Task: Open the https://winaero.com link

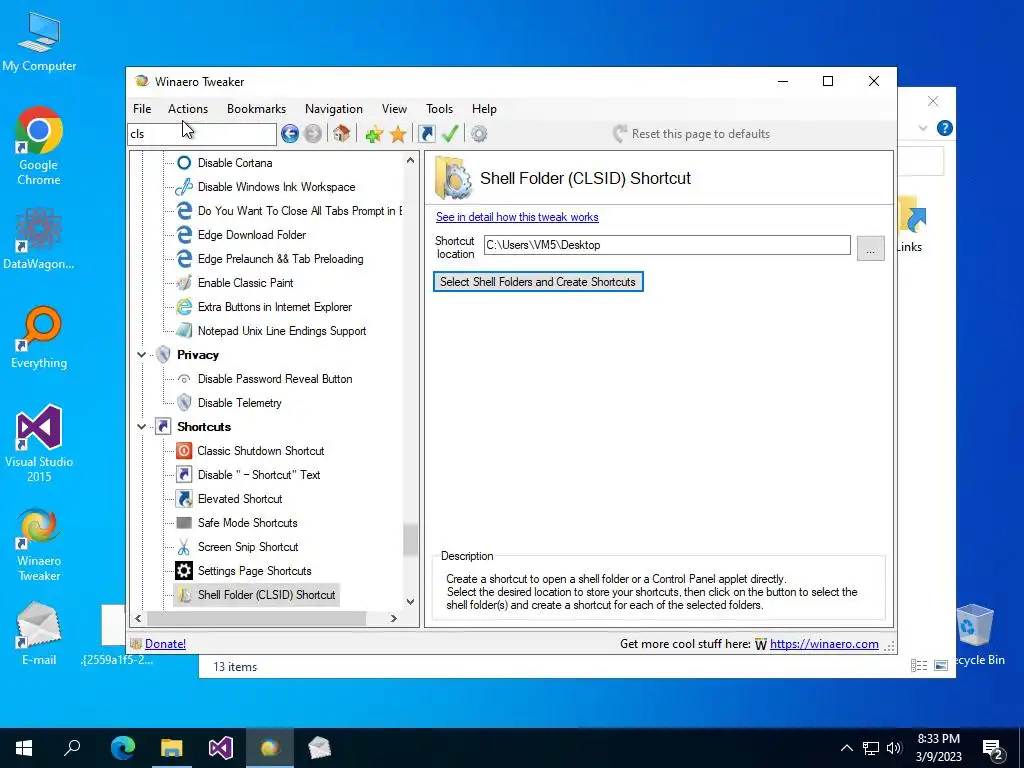Action: pos(824,644)
